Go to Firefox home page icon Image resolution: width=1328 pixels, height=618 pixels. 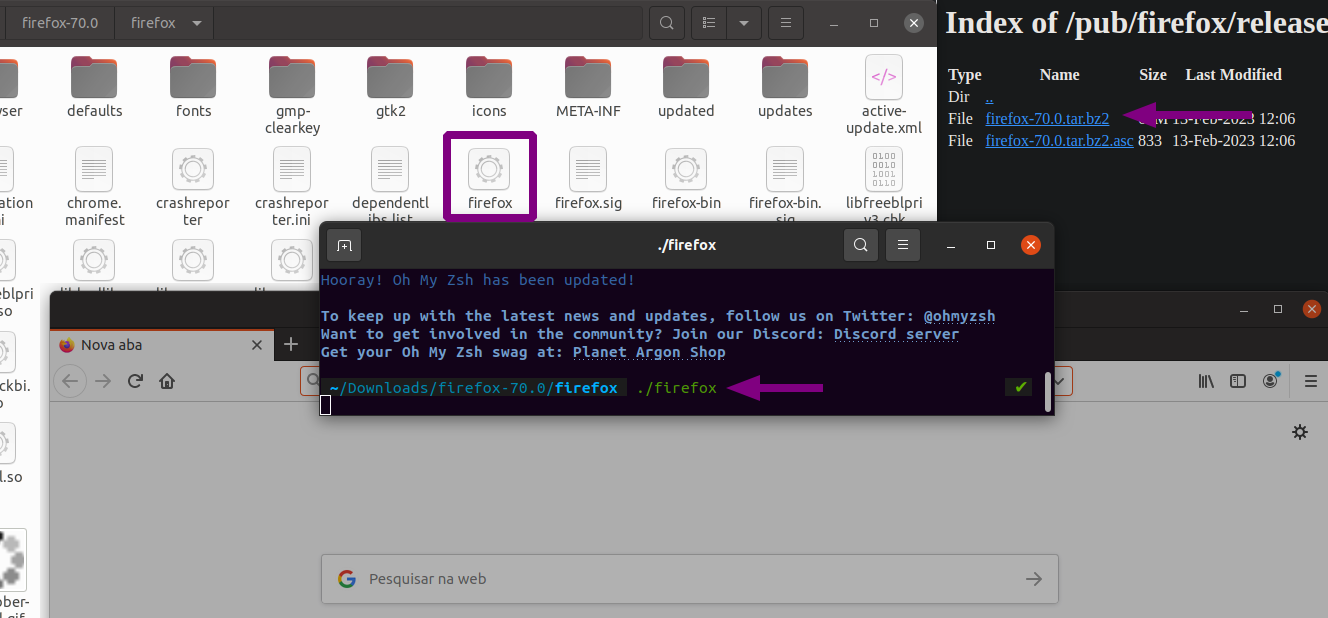pyautogui.click(x=167, y=381)
